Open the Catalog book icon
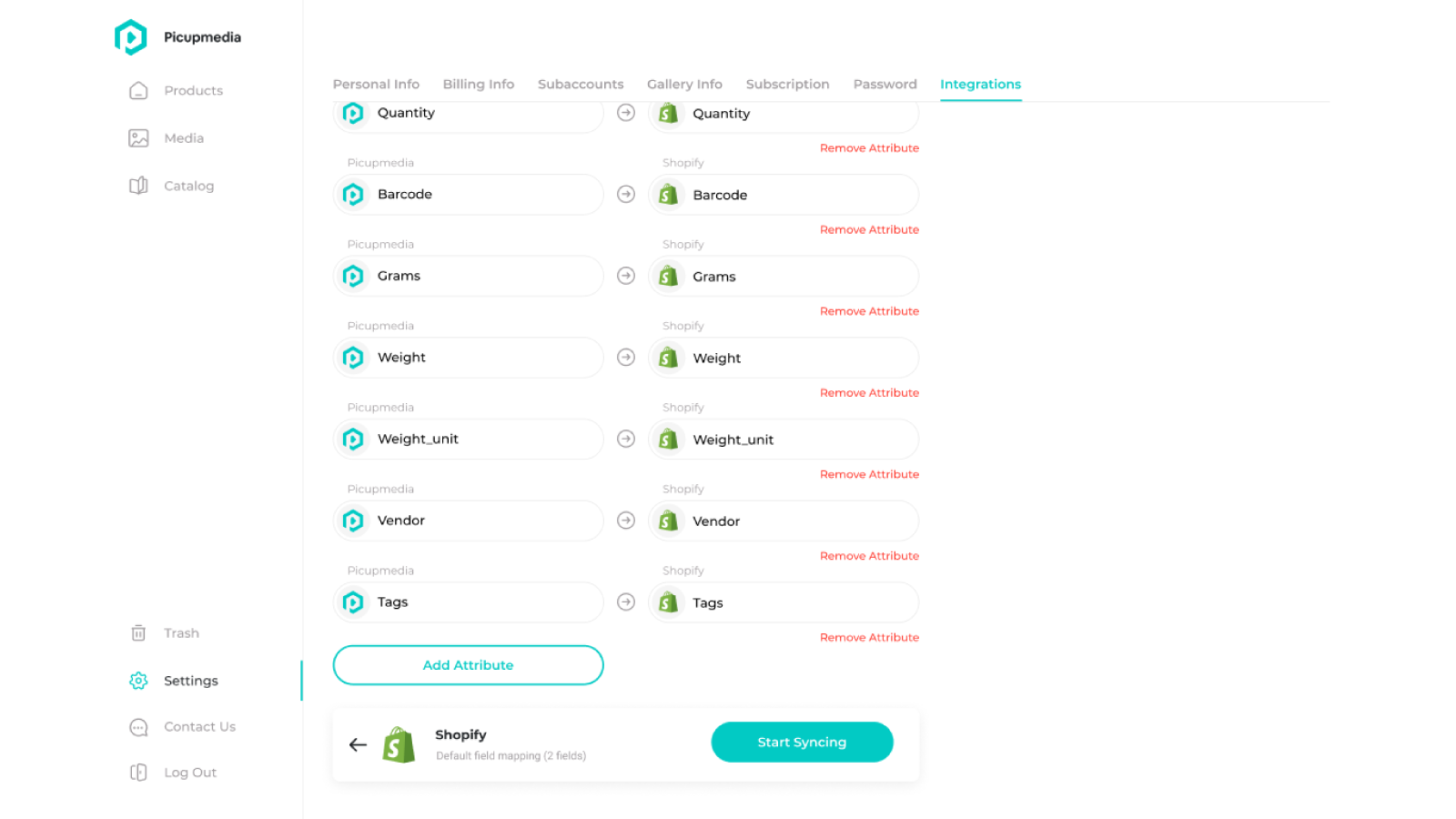Viewport: 1456px width, 819px height. click(x=138, y=186)
